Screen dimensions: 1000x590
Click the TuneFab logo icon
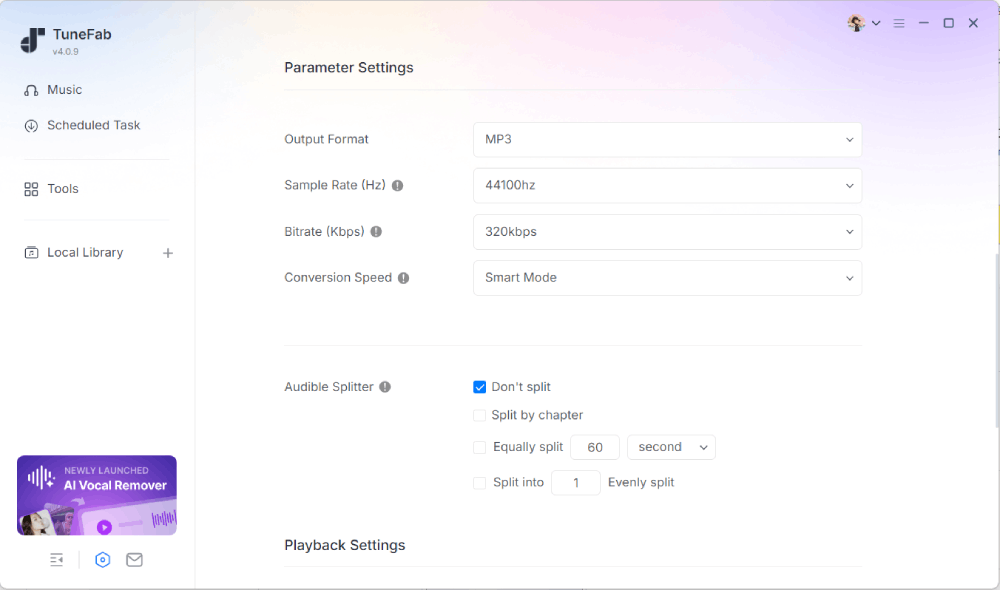coord(33,40)
